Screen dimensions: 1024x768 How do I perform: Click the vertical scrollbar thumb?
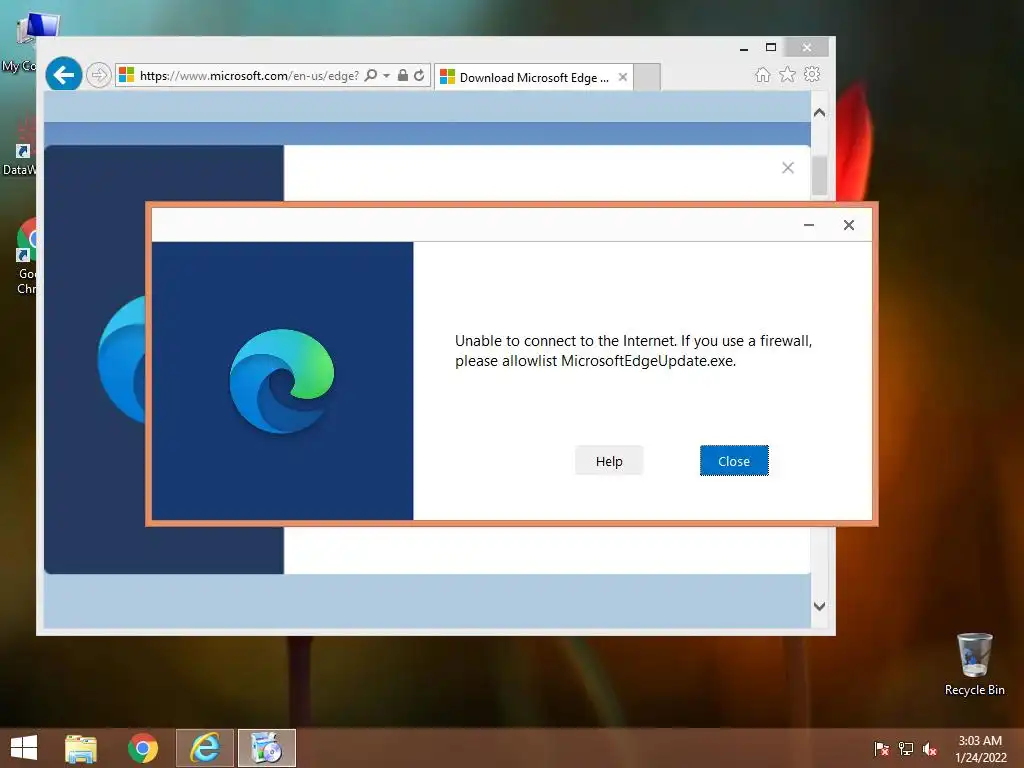click(820, 174)
